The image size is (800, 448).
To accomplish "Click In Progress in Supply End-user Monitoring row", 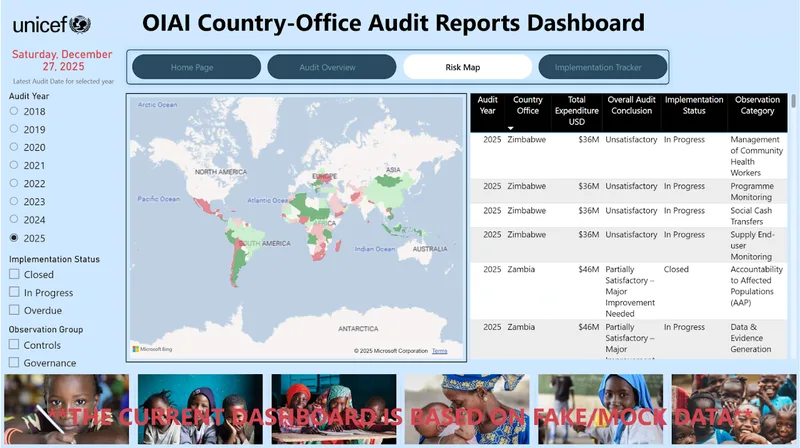I will tap(684, 235).
